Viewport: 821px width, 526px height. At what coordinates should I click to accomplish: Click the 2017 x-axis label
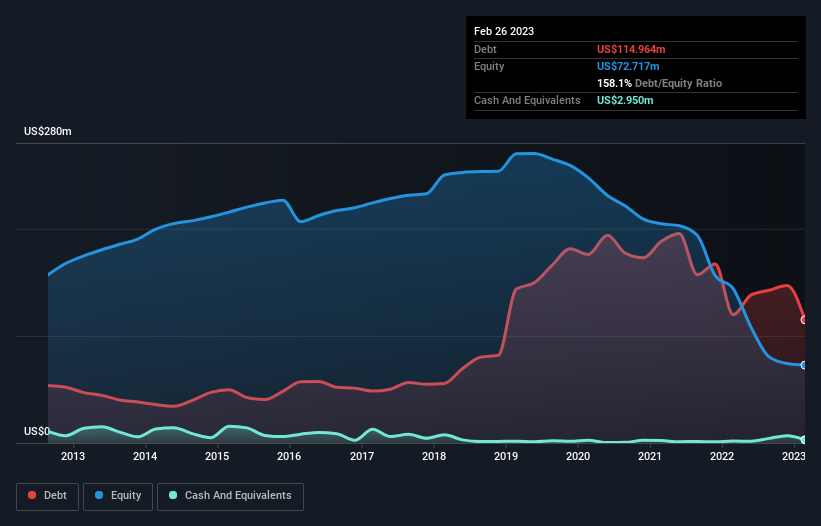[362, 456]
